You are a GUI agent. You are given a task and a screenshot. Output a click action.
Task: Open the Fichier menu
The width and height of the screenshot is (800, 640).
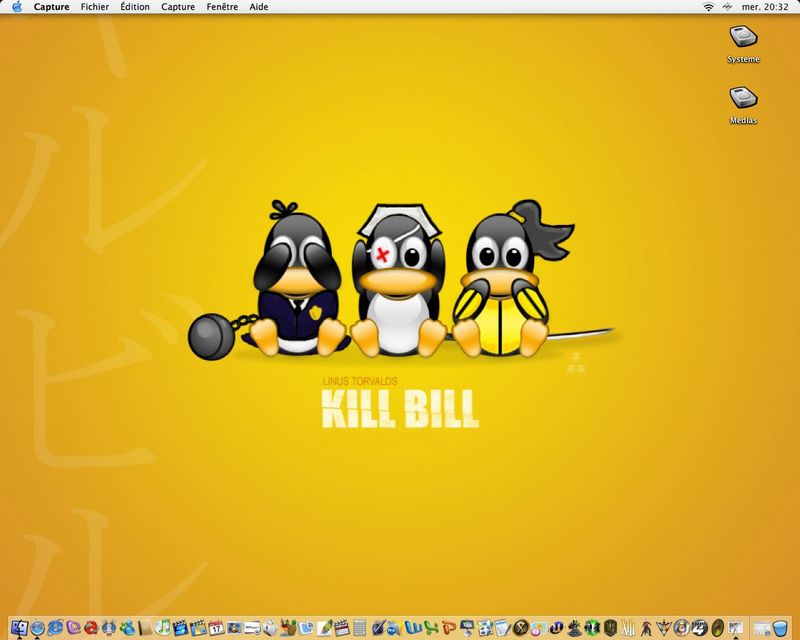pos(95,7)
